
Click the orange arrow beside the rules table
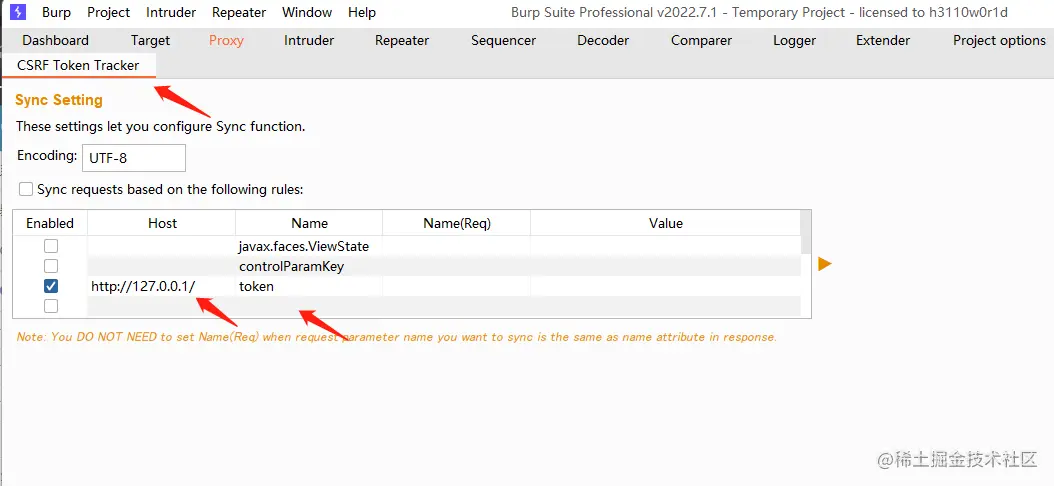(825, 264)
